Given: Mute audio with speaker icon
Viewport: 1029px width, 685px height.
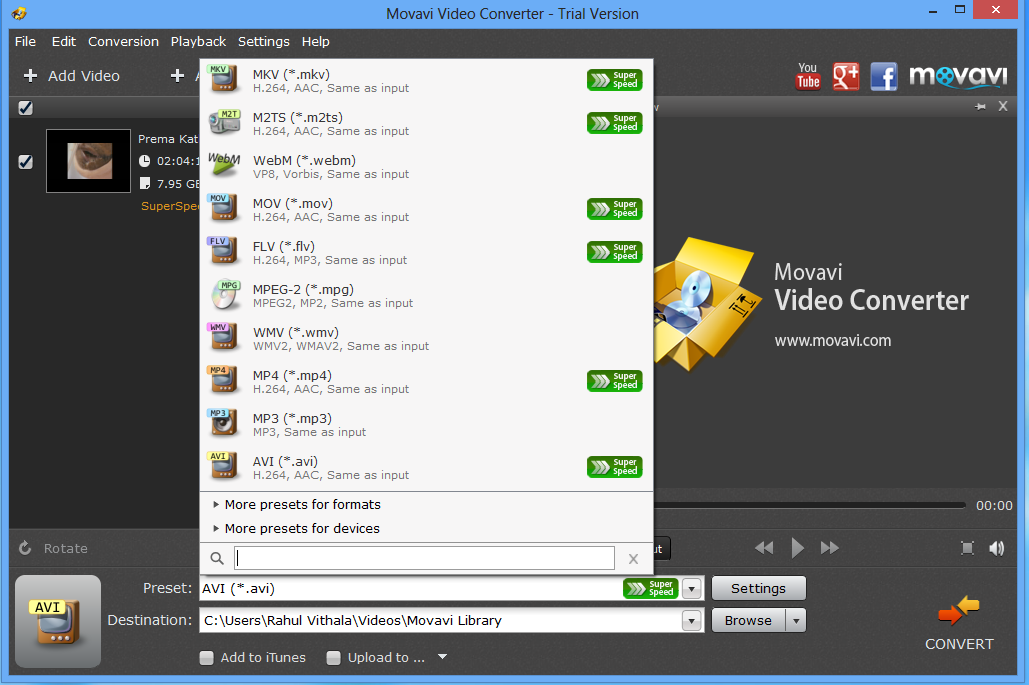Looking at the screenshot, I should [x=996, y=548].
